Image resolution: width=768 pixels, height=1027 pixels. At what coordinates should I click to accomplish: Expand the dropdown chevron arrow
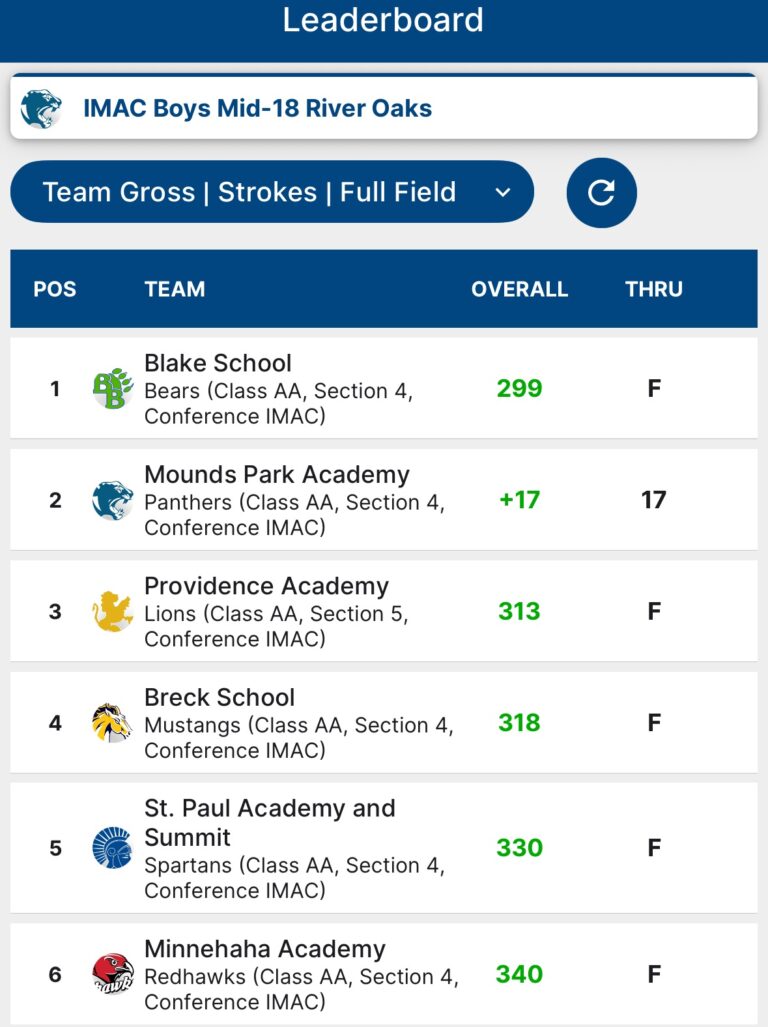click(503, 192)
